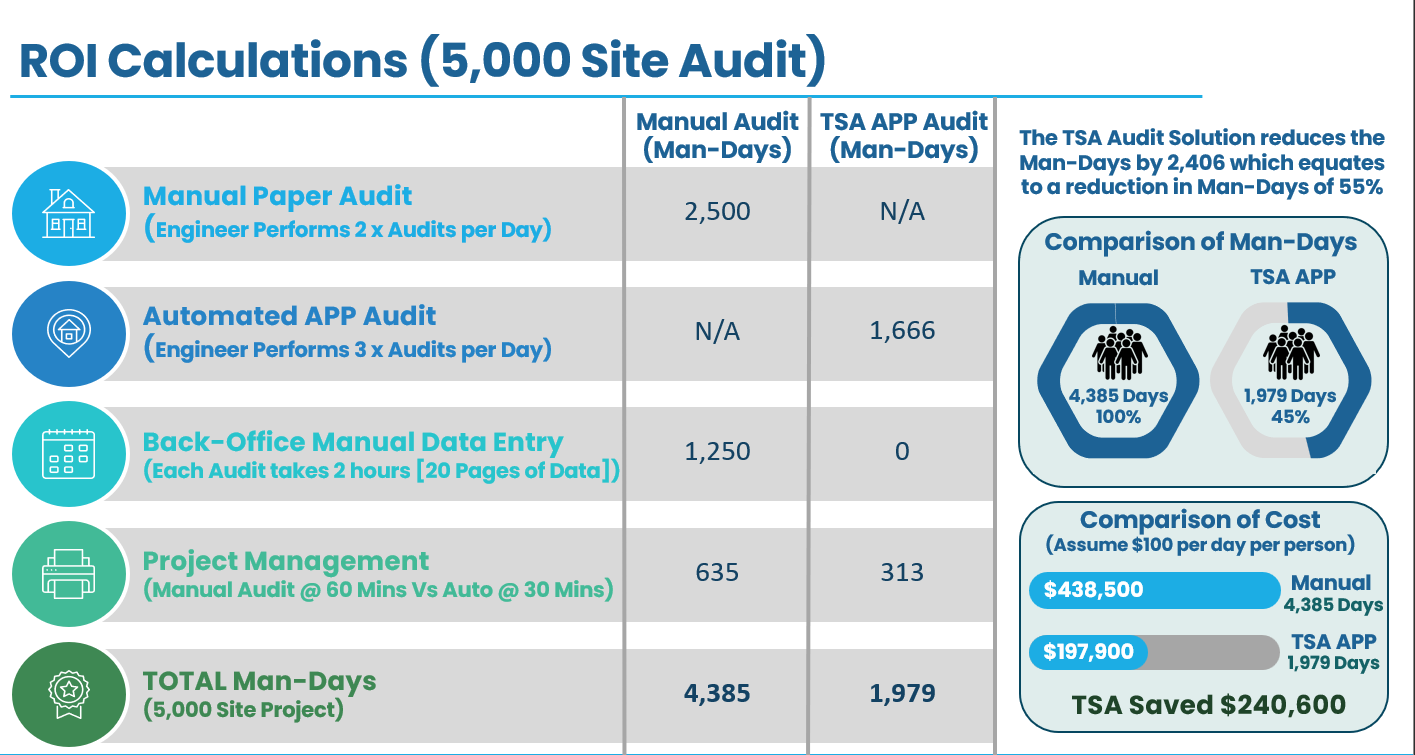Click the blue $438,500 Manual cost bar
This screenshot has height=755, width=1415.
point(1155,590)
